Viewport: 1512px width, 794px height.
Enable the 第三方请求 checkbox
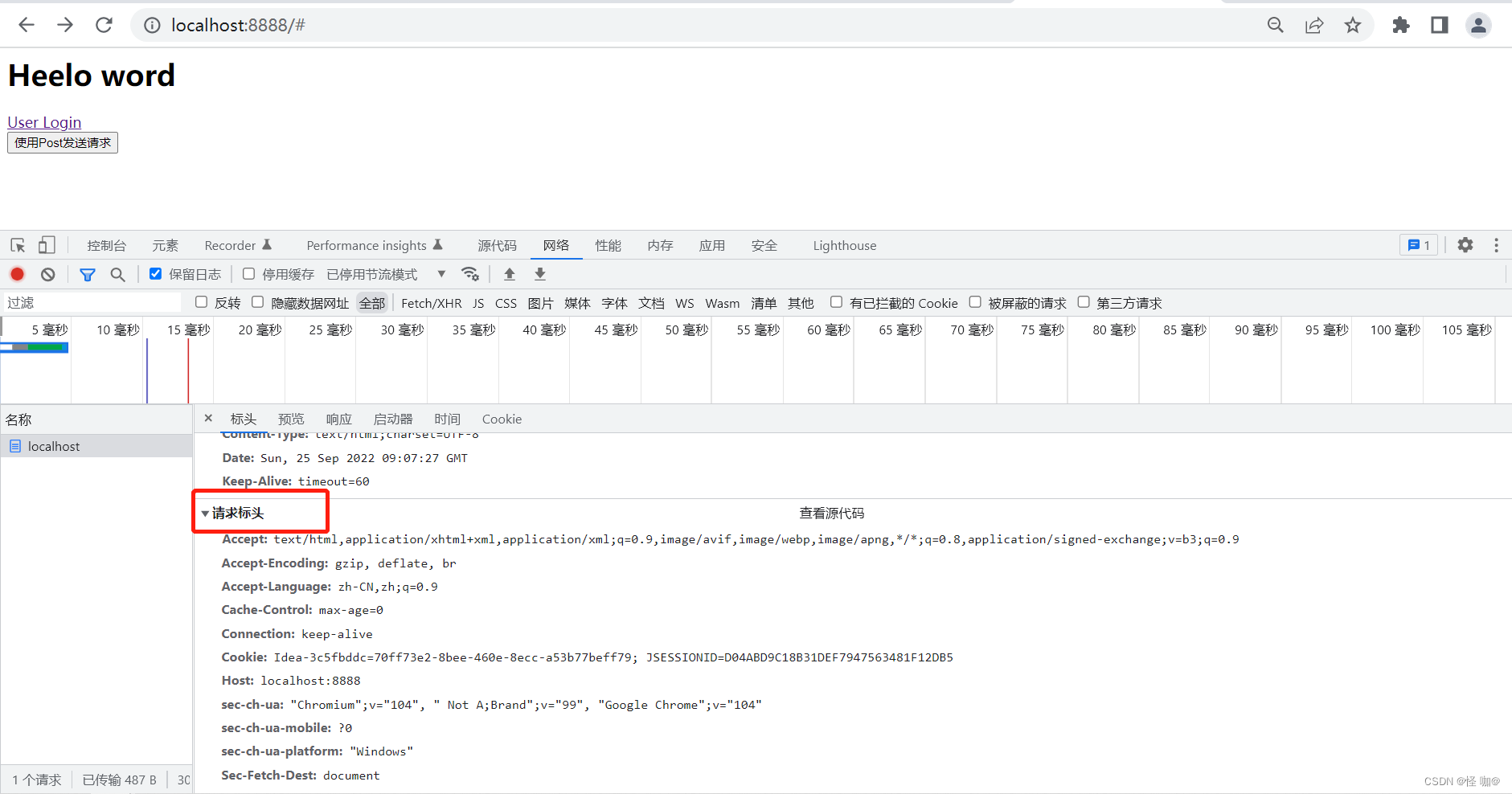click(x=1084, y=302)
